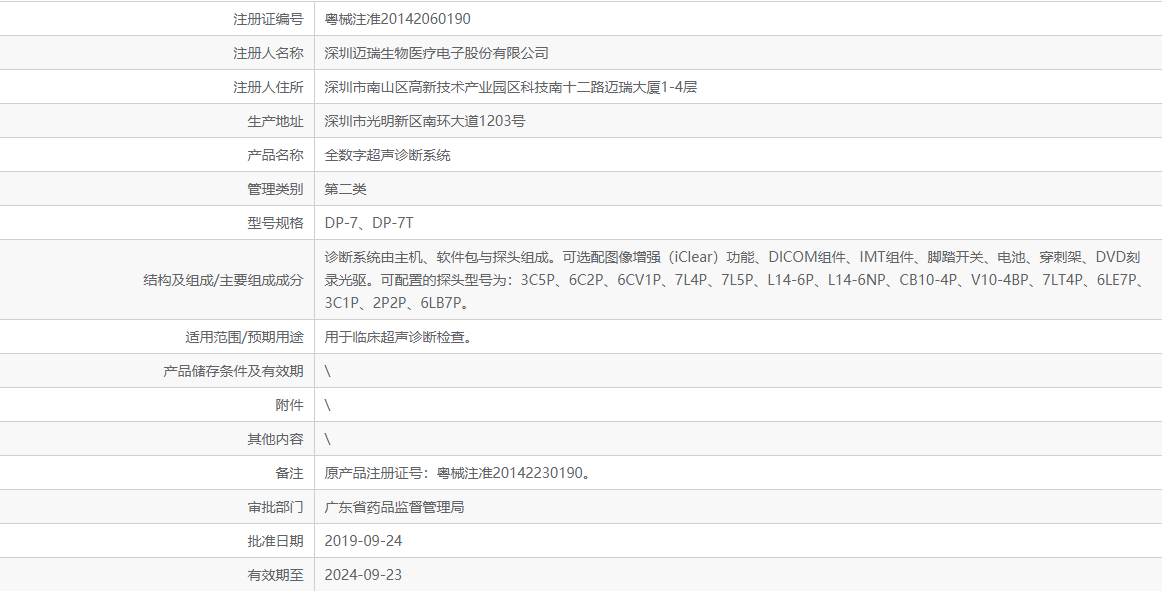Select the label 结构及组成/主要组成成分

(223, 280)
